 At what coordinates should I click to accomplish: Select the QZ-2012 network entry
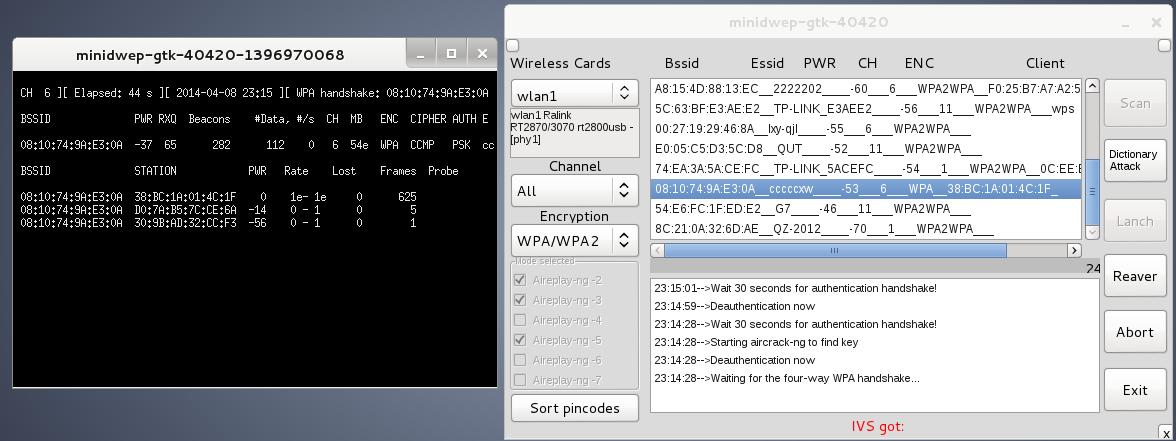coord(865,230)
